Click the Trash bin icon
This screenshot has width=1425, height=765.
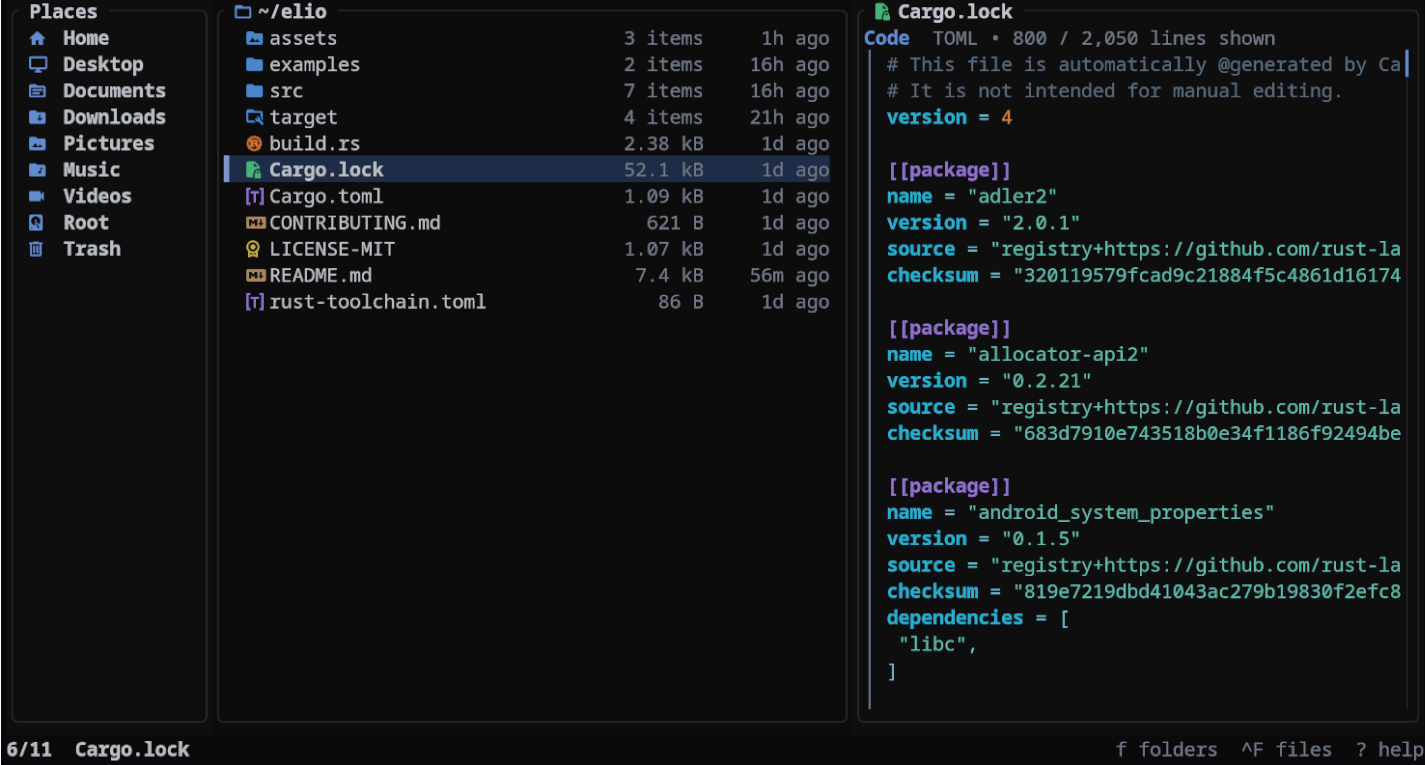pyautogui.click(x=38, y=250)
